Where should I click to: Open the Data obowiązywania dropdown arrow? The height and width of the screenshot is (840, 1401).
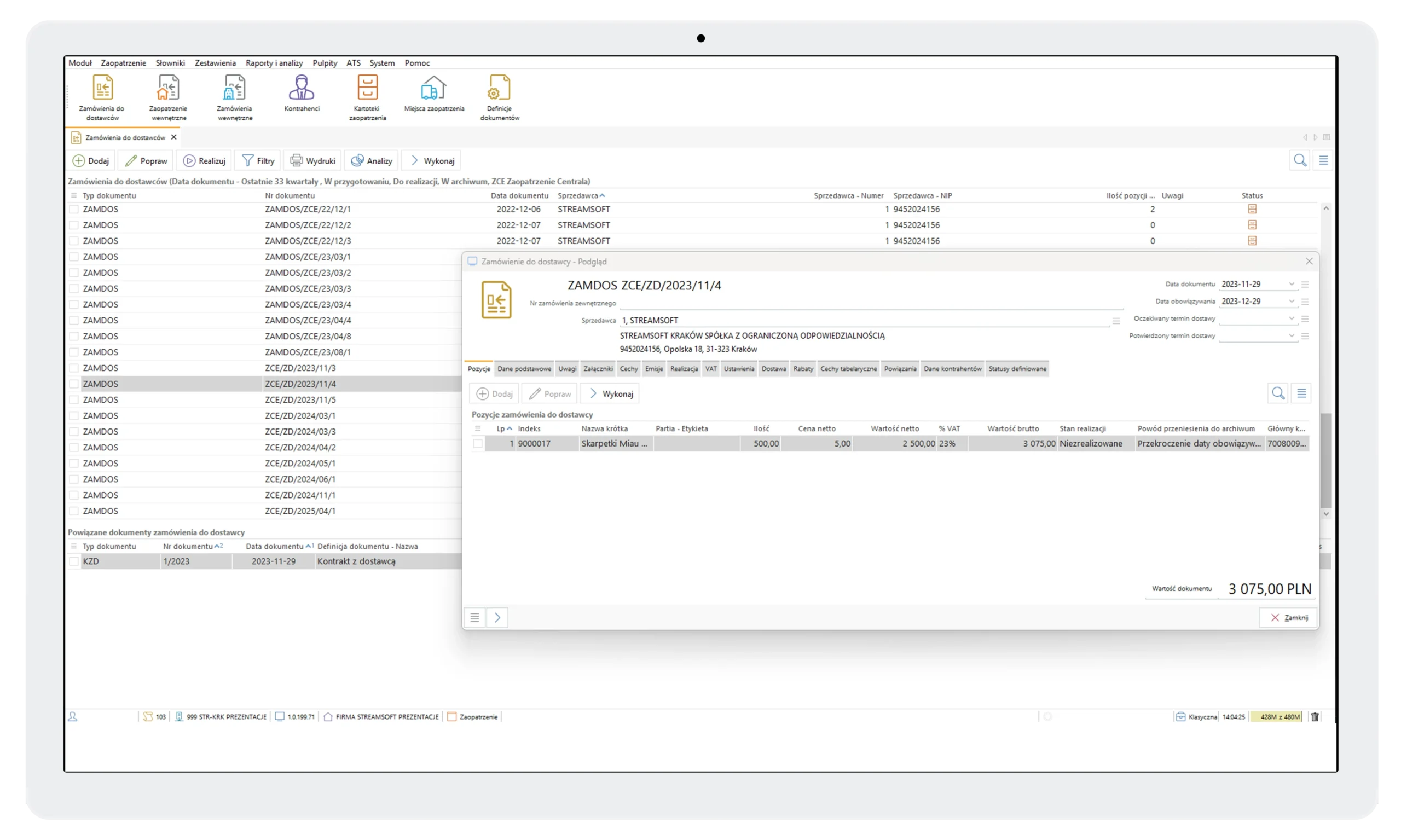point(1291,301)
